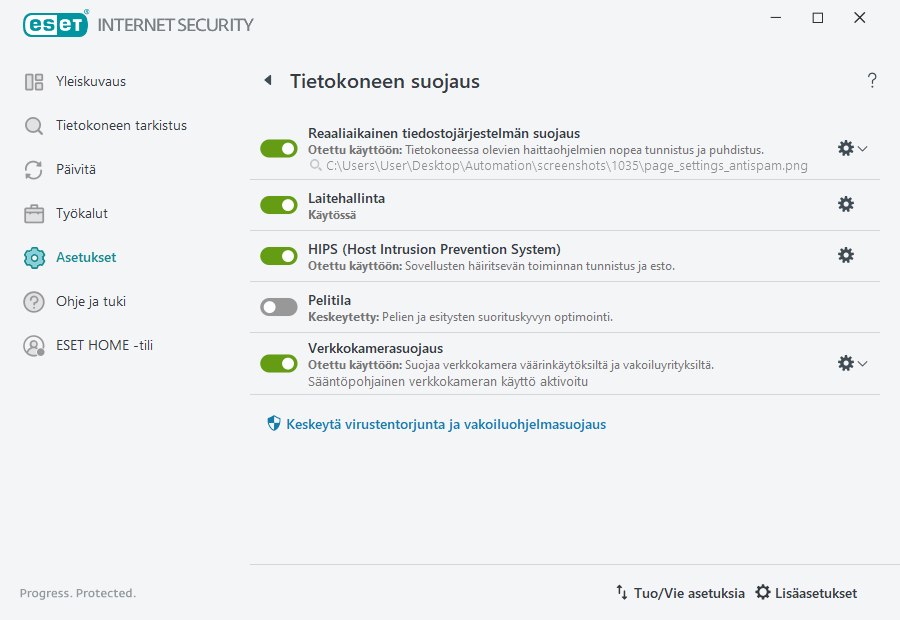Open Työkalut via the toolbox icon
Image resolution: width=900 pixels, height=620 pixels.
pos(33,213)
